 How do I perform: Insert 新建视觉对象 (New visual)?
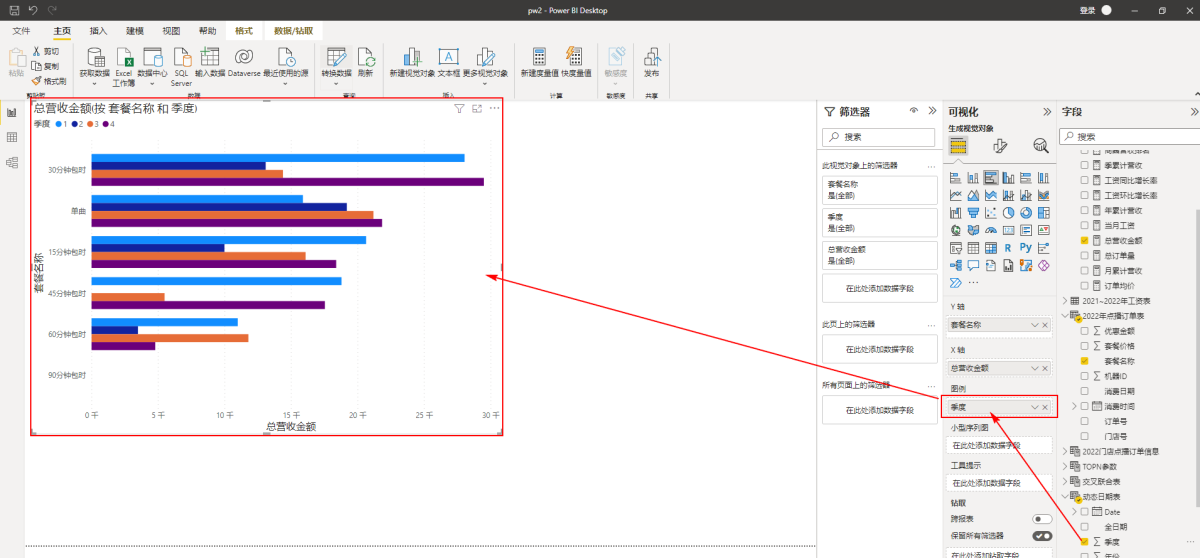[411, 62]
